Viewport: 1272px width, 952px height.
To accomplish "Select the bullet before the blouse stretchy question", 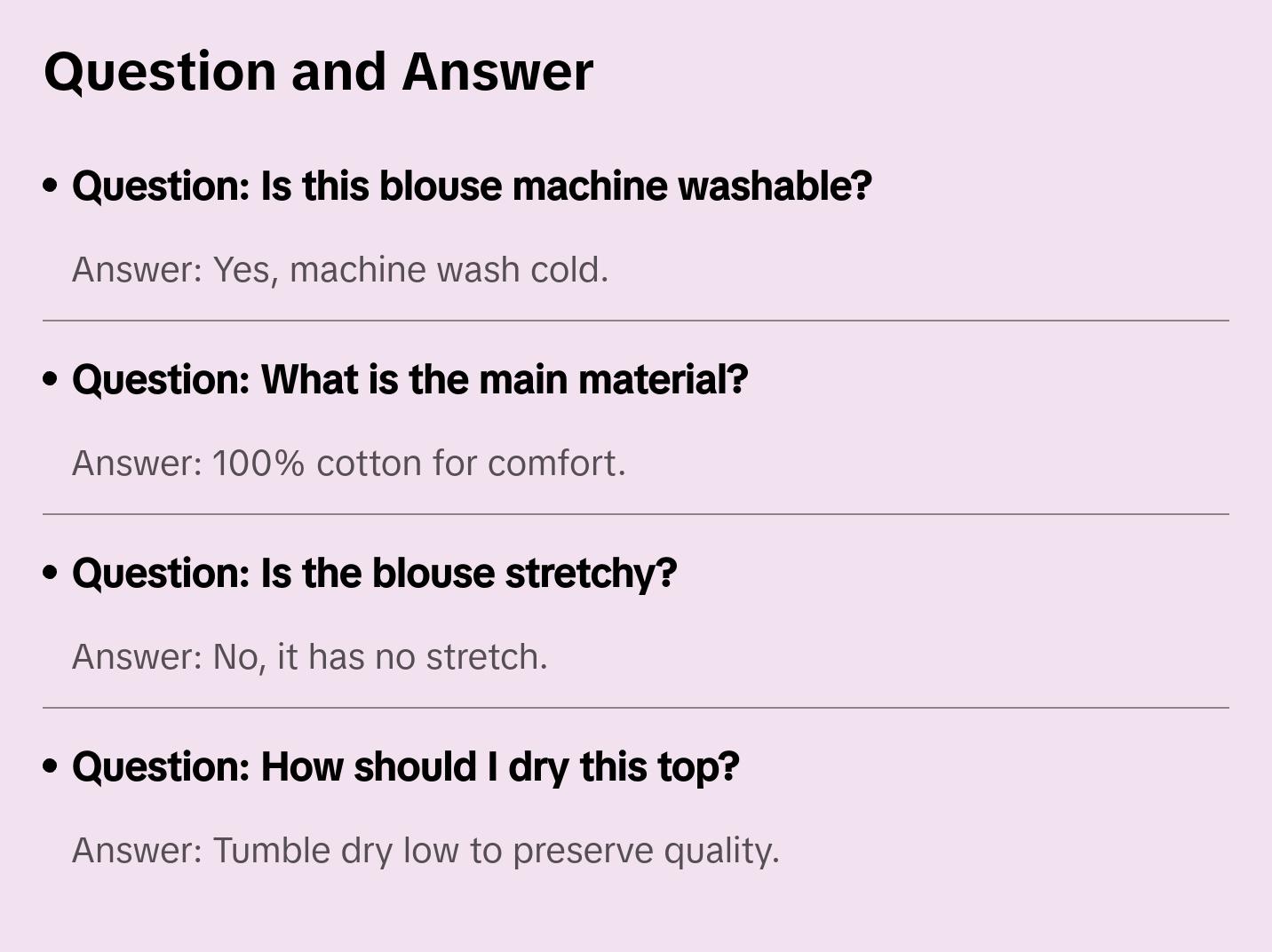I will pyautogui.click(x=50, y=573).
